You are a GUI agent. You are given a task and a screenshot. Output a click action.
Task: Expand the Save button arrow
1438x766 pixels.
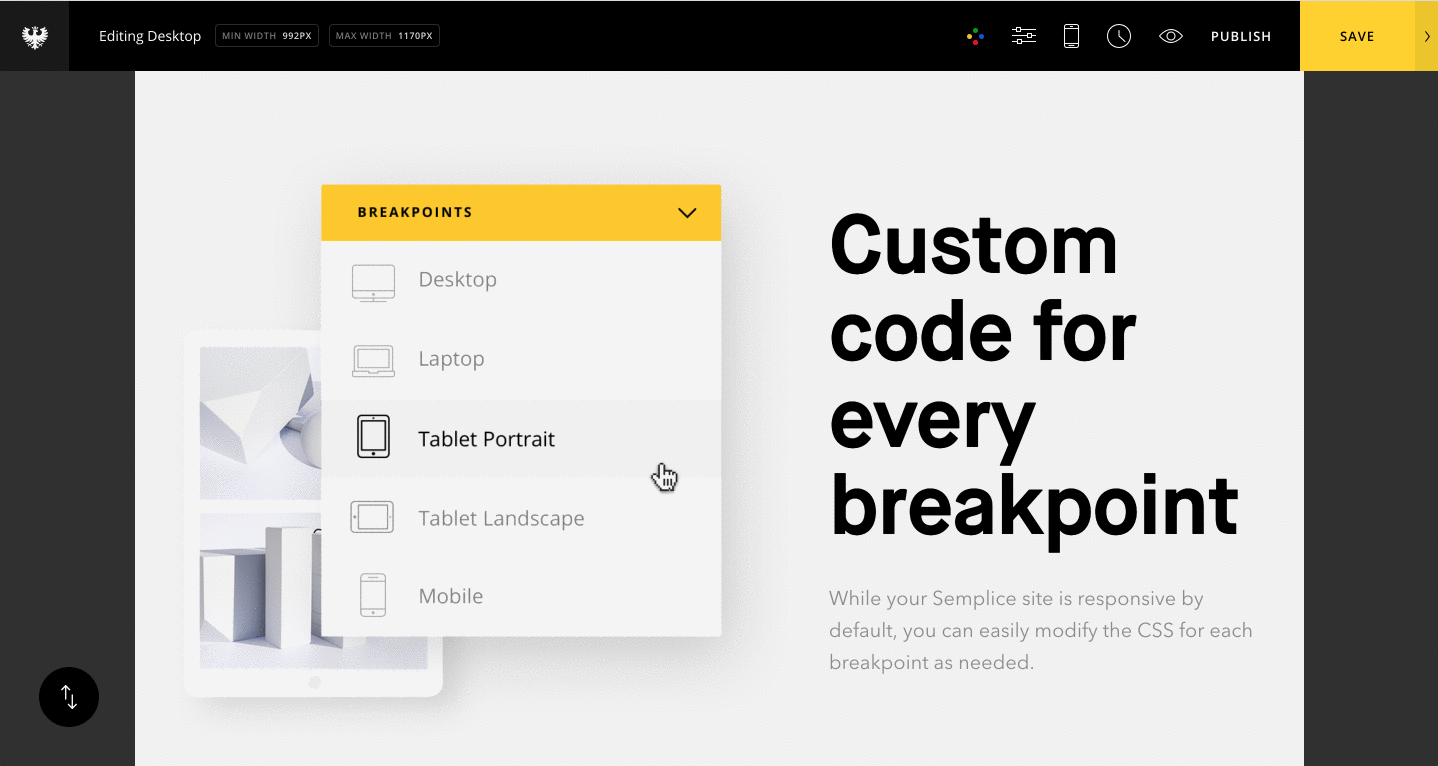click(x=1426, y=35)
